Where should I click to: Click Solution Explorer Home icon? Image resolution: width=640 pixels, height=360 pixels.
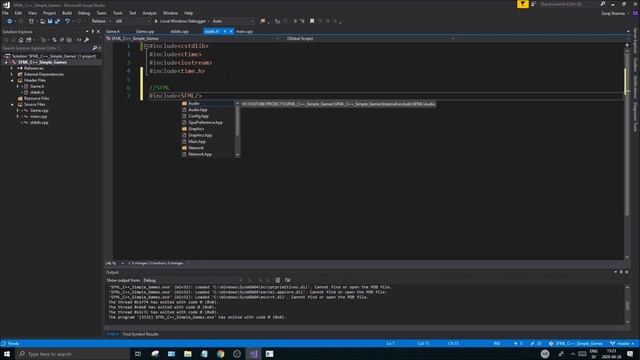pyautogui.click(x=21, y=40)
